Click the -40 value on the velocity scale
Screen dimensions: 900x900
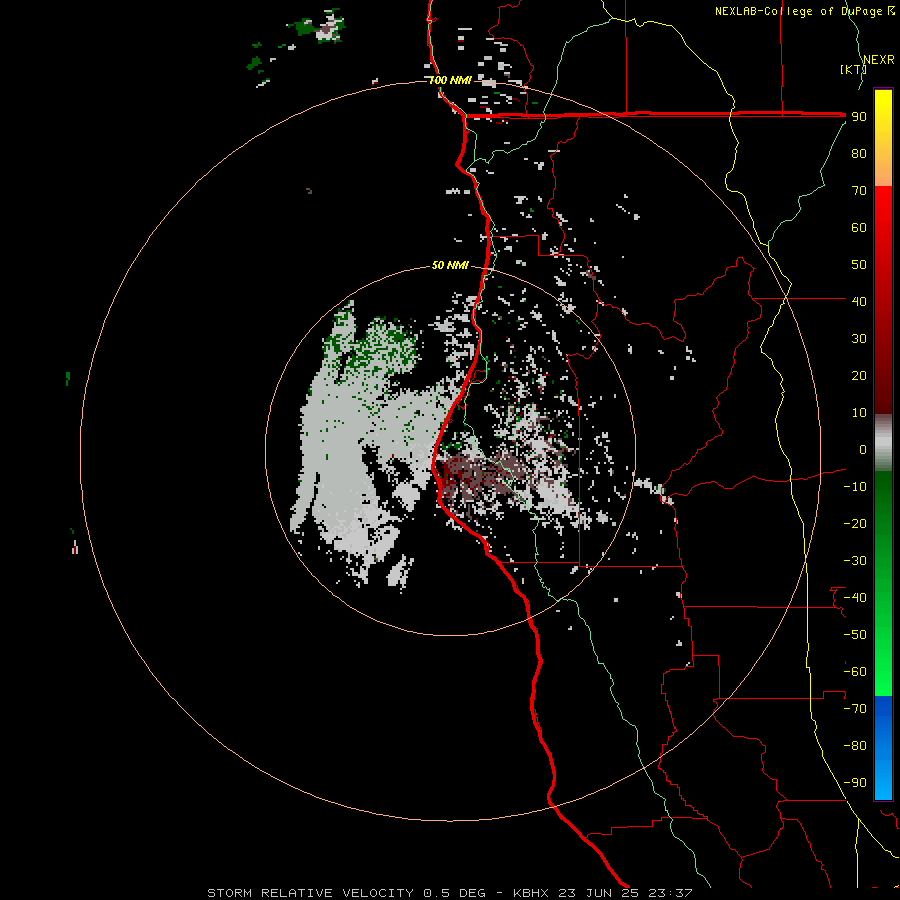(855, 598)
